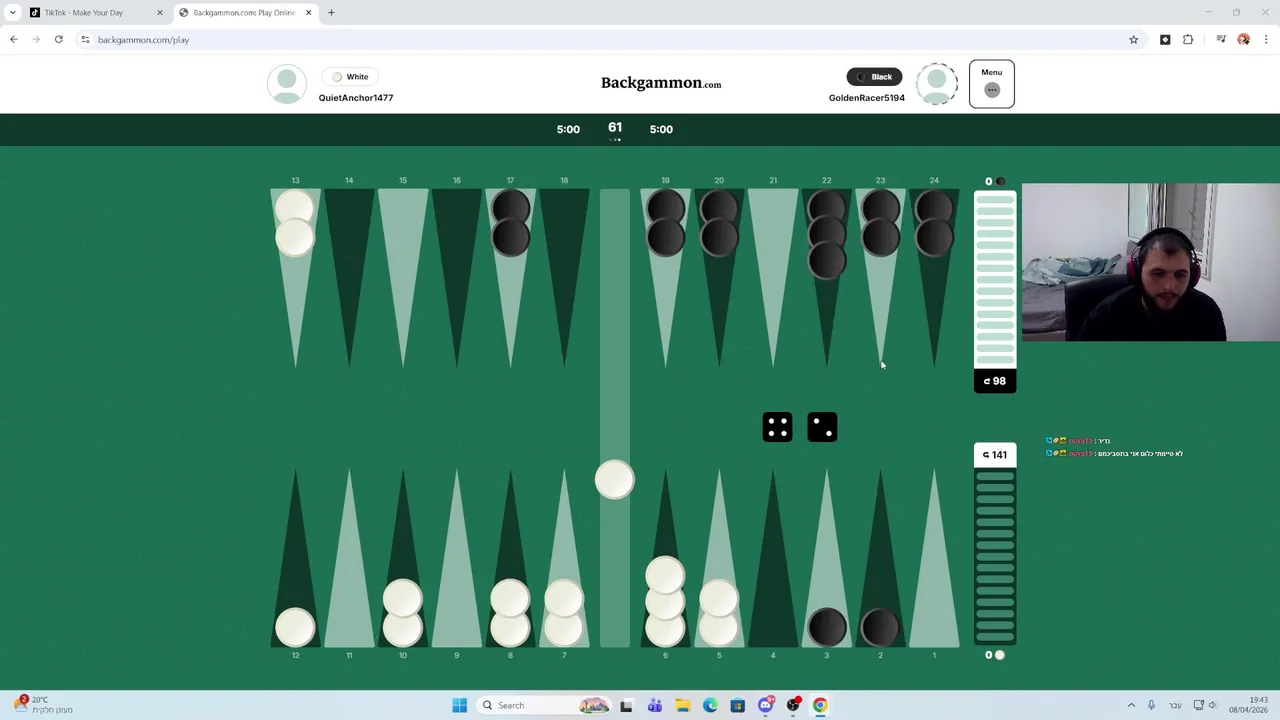Select top white checker on point 5
Viewport: 1280px width, 720px height.
coord(719,598)
